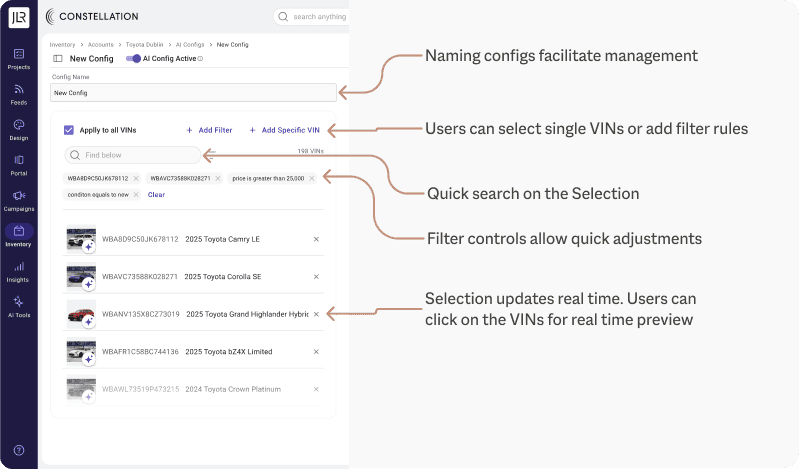Screen dimensions: 799x469
Task: Go to the Design section
Action: [x=18, y=128]
